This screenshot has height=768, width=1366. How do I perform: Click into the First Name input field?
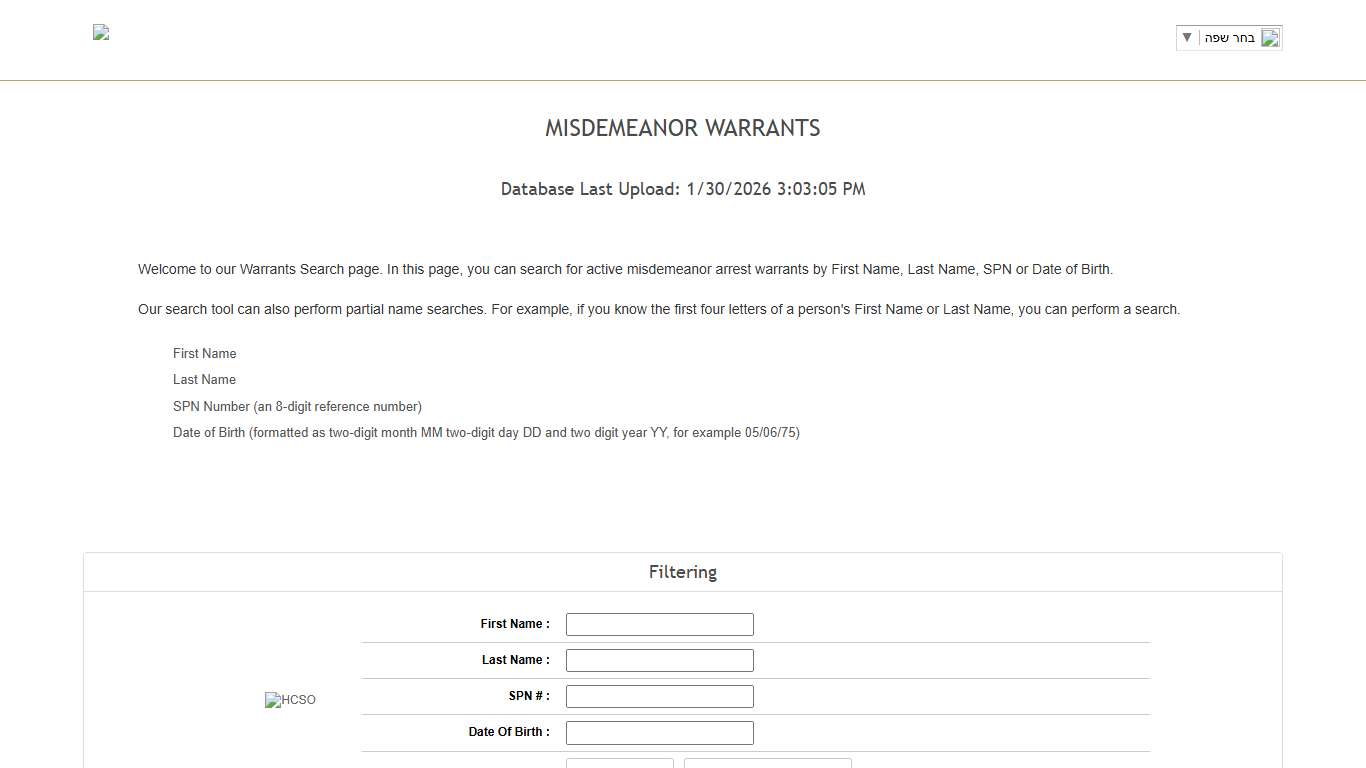(x=659, y=624)
